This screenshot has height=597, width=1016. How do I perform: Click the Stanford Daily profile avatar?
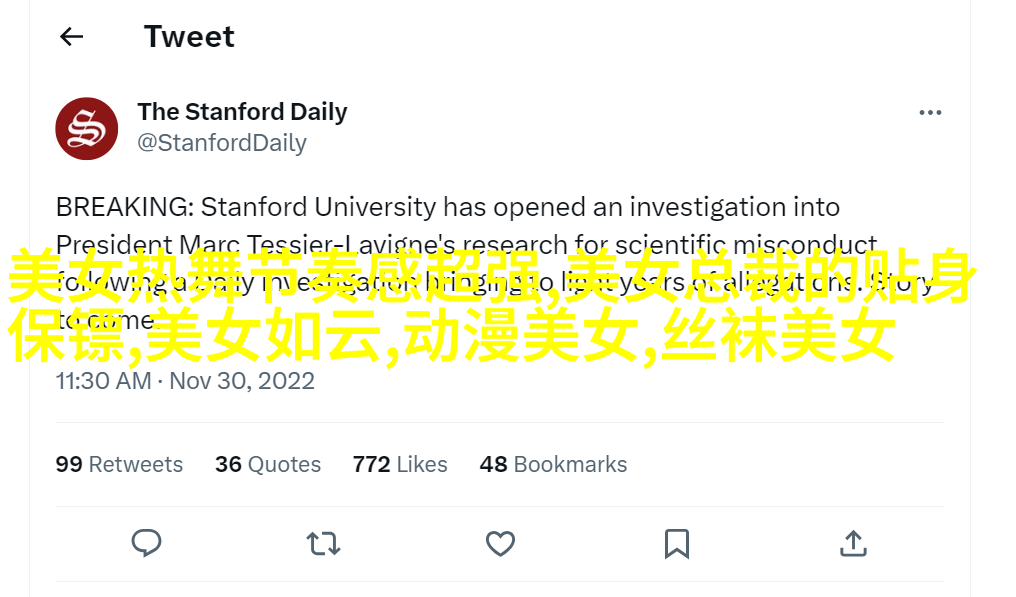point(87,128)
